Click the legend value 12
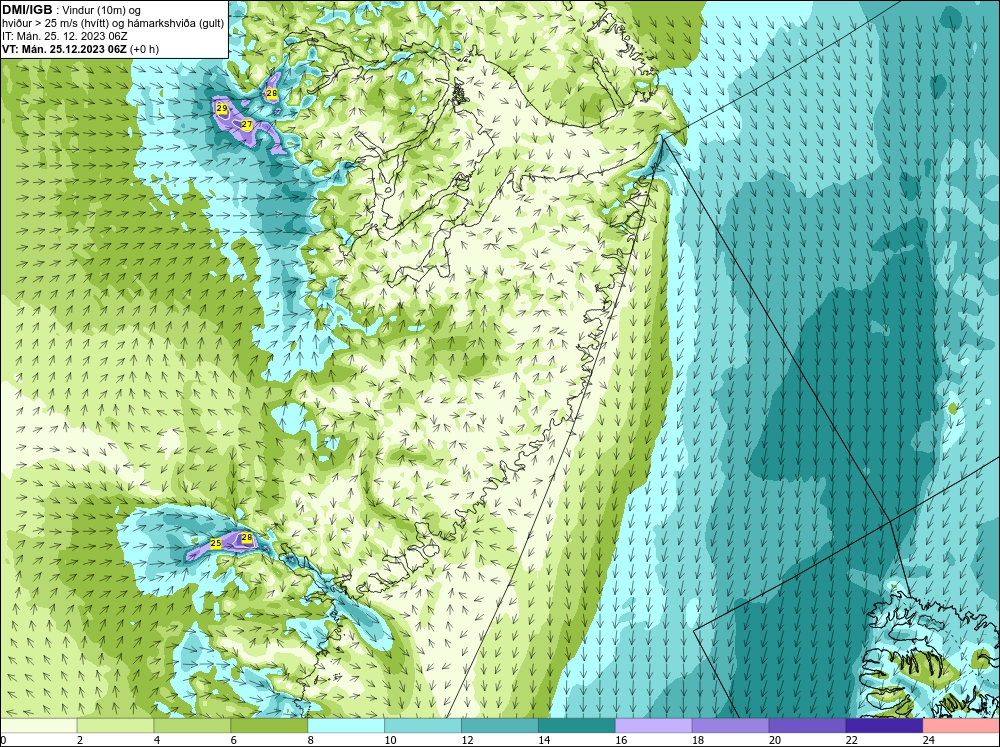The image size is (1000, 747). (x=467, y=740)
